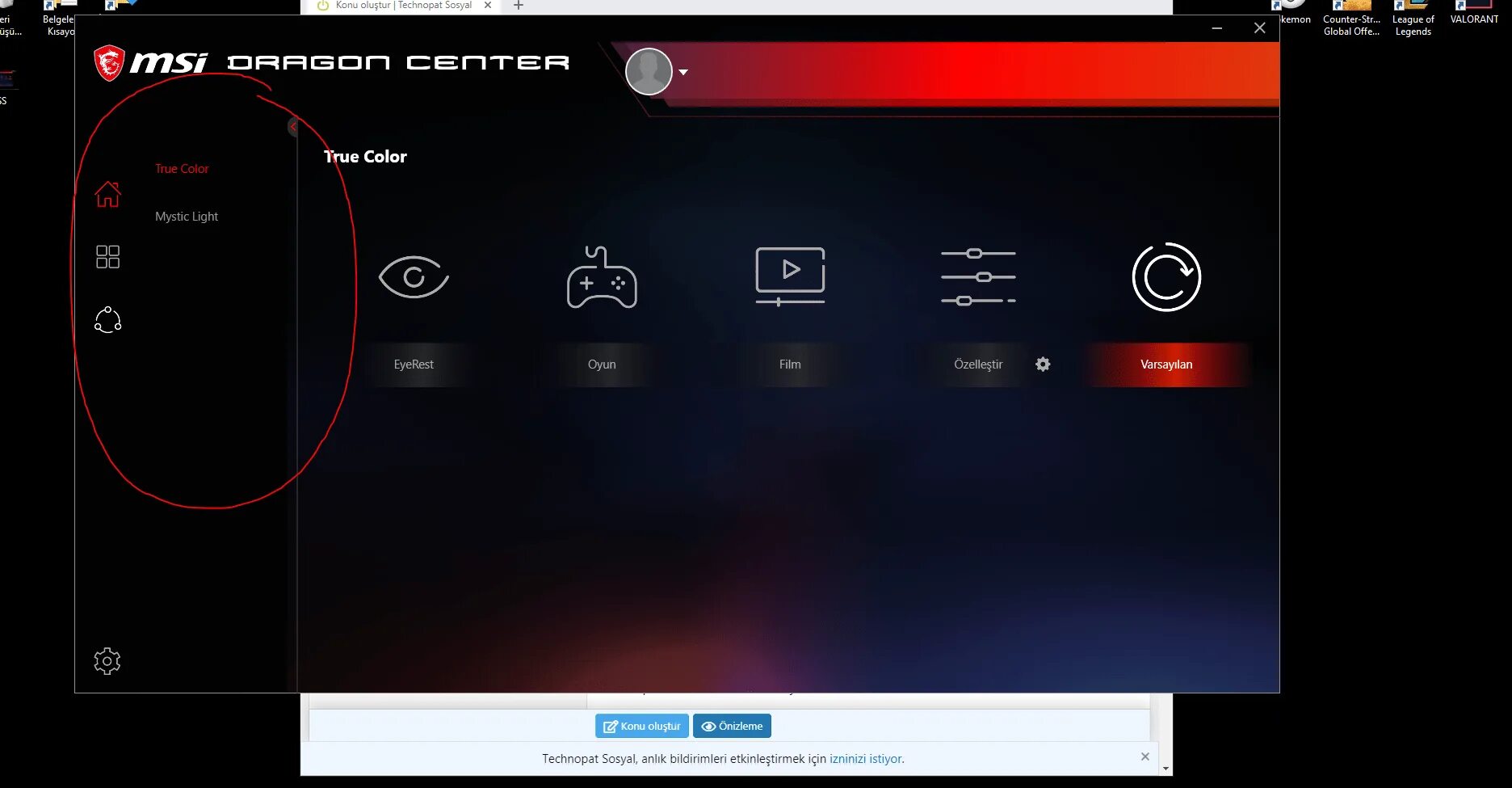Click the Özelleştir sliders icon

pos(978,277)
